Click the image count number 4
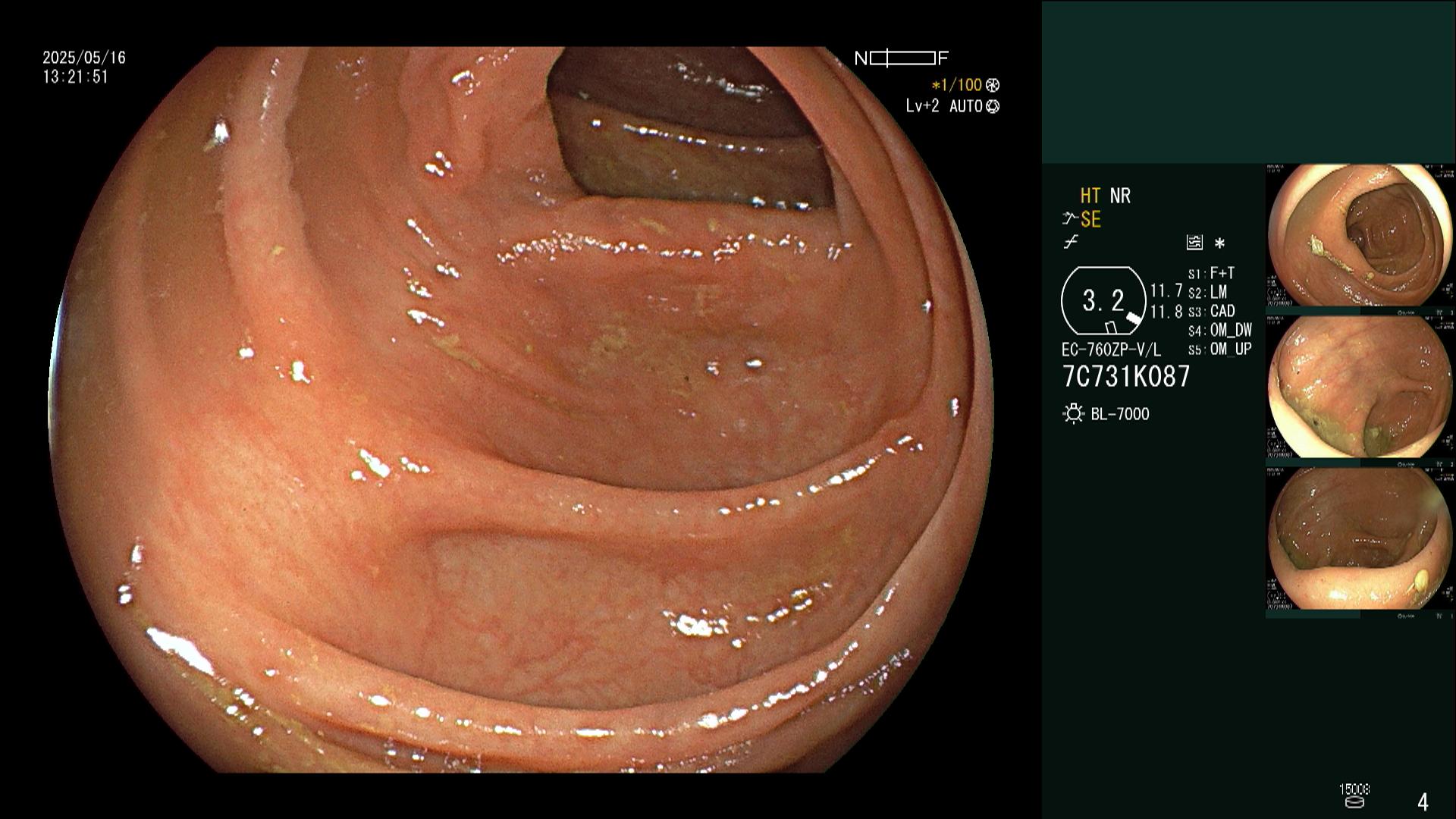Image resolution: width=1456 pixels, height=819 pixels. (1423, 802)
